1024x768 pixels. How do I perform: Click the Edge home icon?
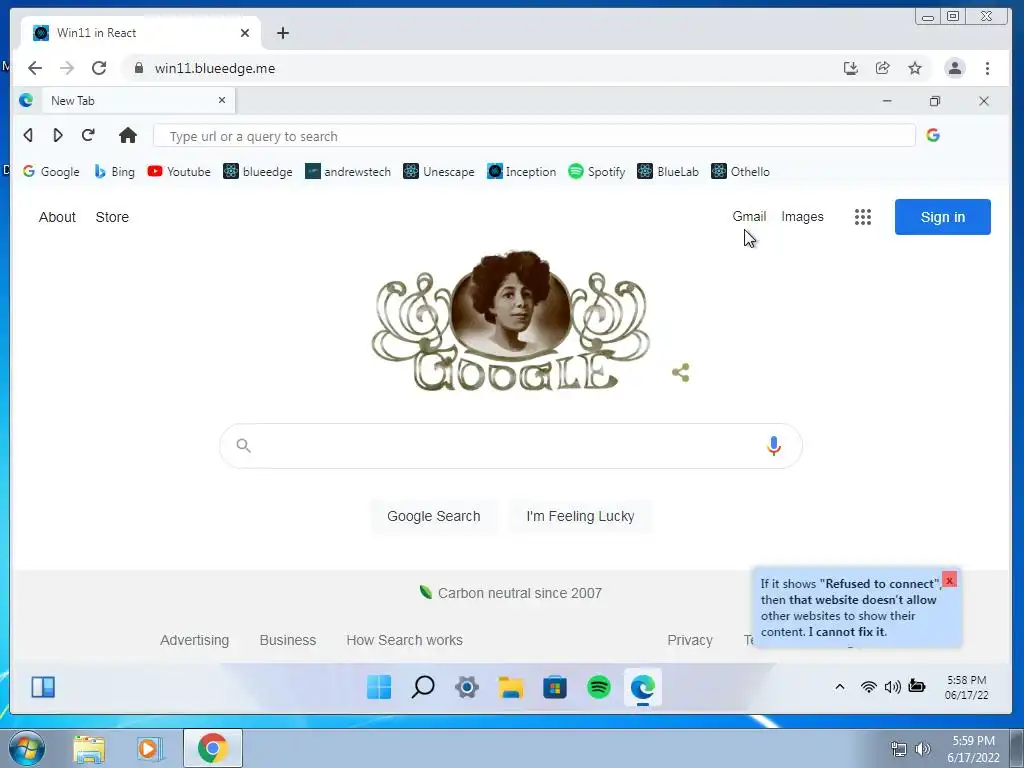[x=128, y=135]
